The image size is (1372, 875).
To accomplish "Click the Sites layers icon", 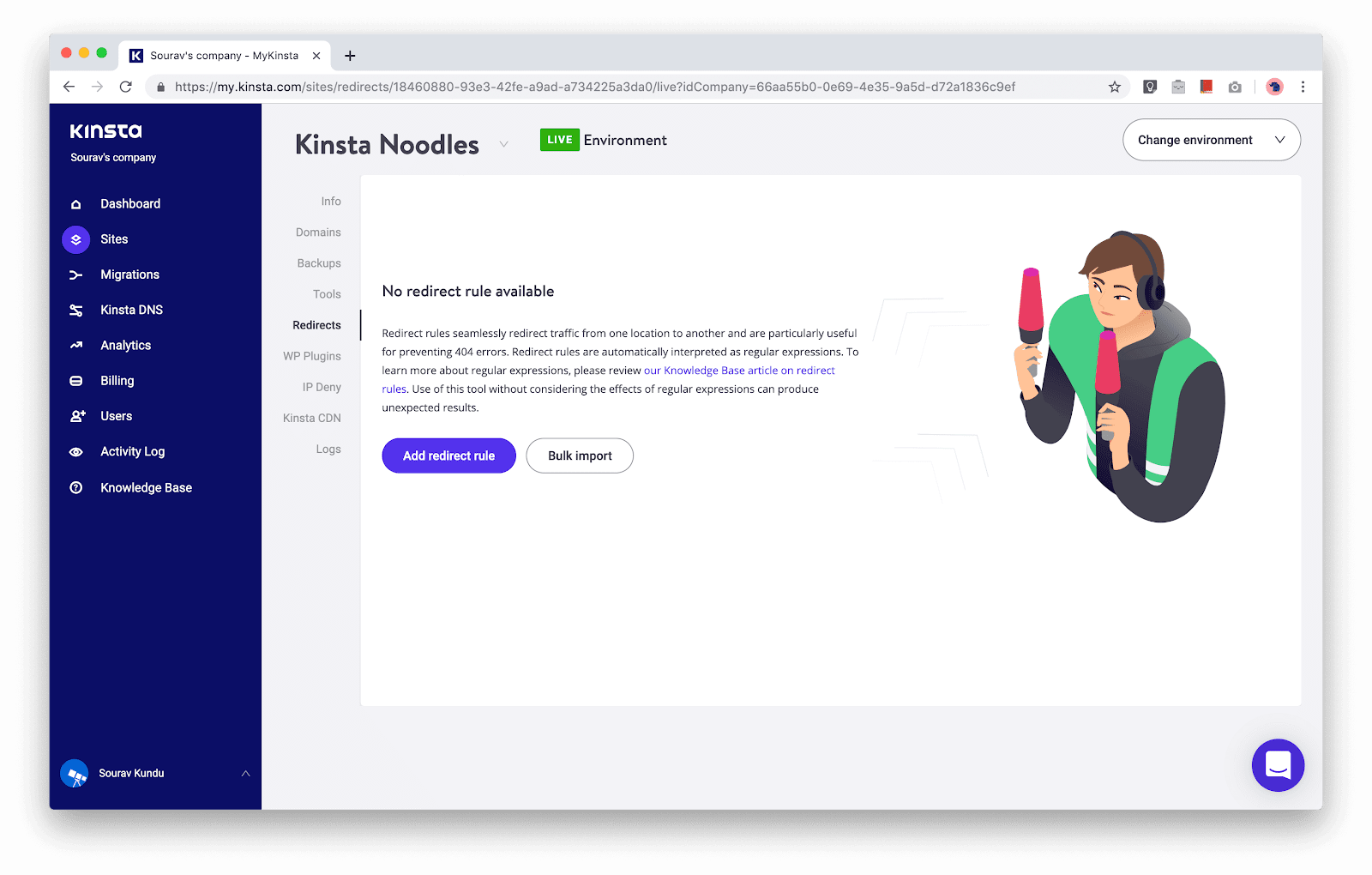I will (x=76, y=239).
